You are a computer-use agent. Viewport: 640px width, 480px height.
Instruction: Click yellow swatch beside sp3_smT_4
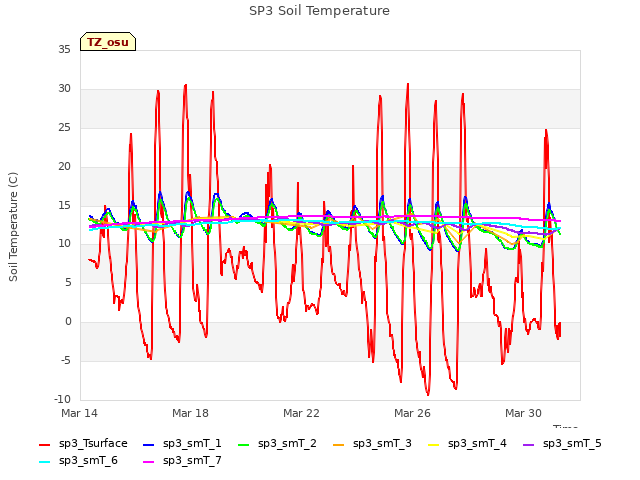click(x=433, y=444)
